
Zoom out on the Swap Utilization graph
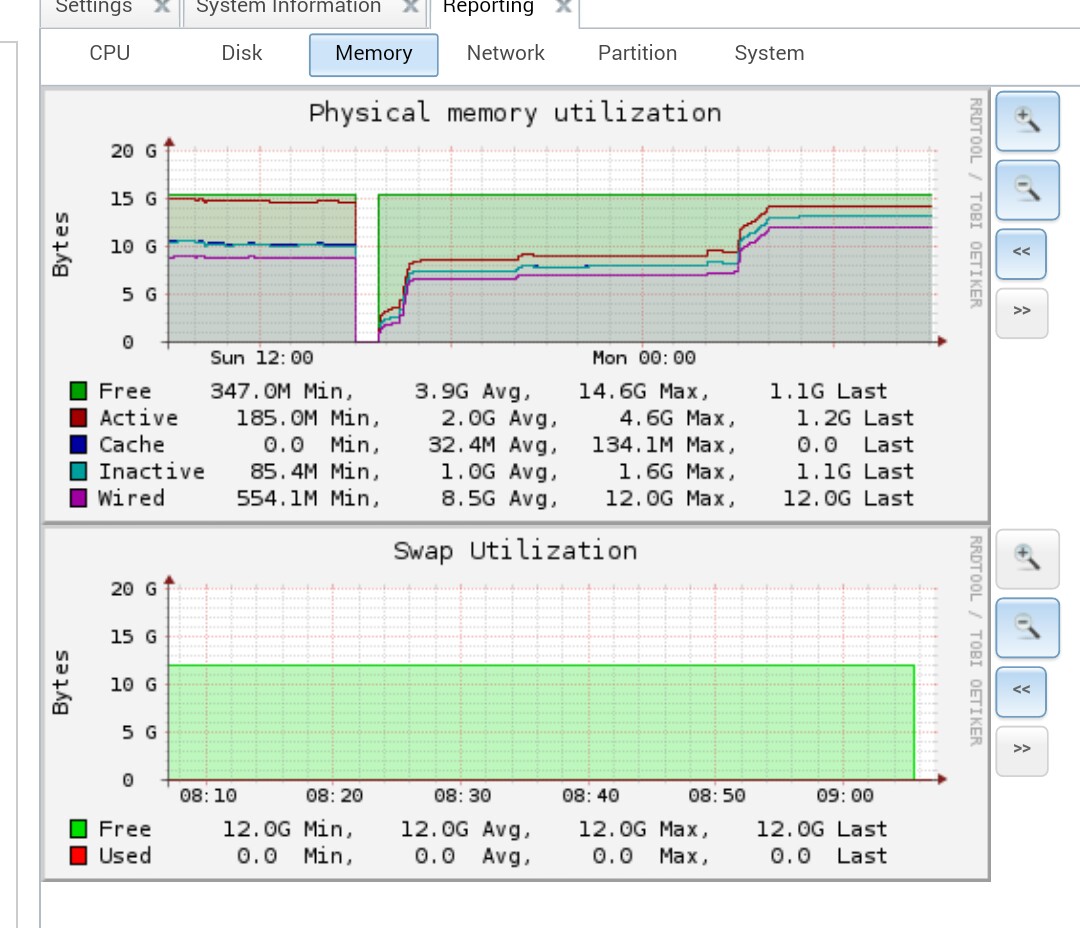click(x=1027, y=628)
